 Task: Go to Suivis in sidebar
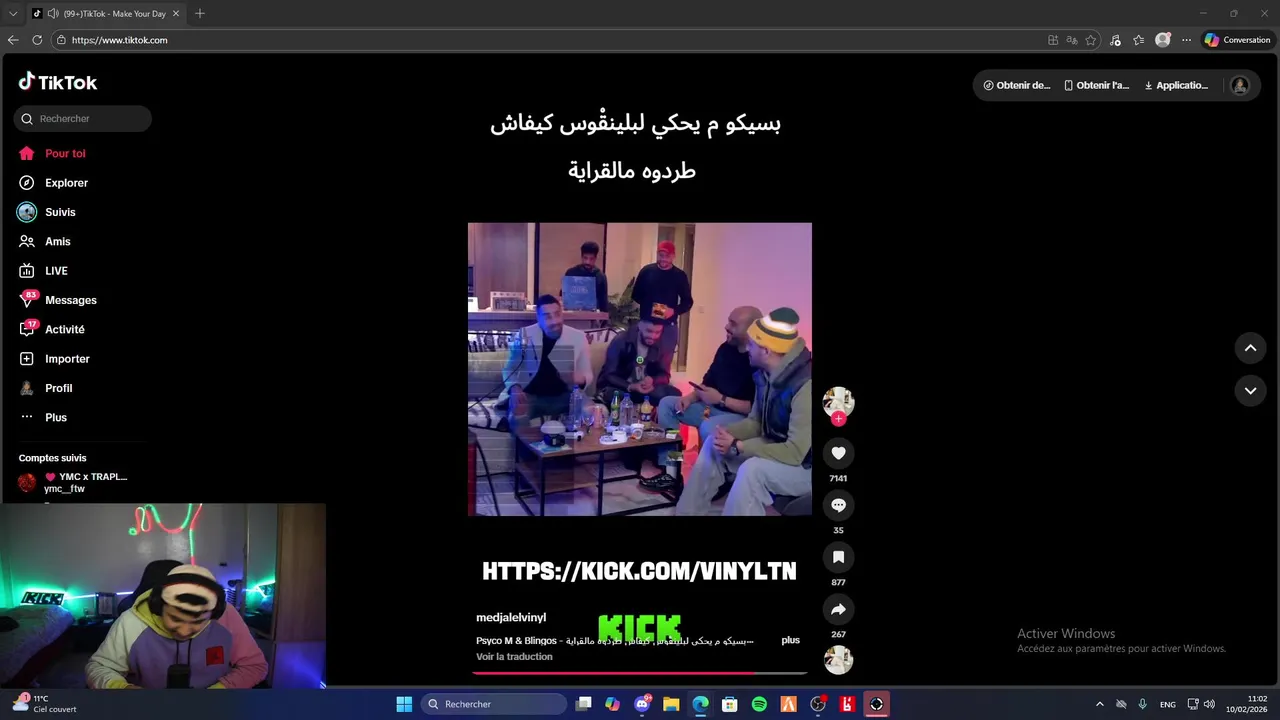point(47,212)
